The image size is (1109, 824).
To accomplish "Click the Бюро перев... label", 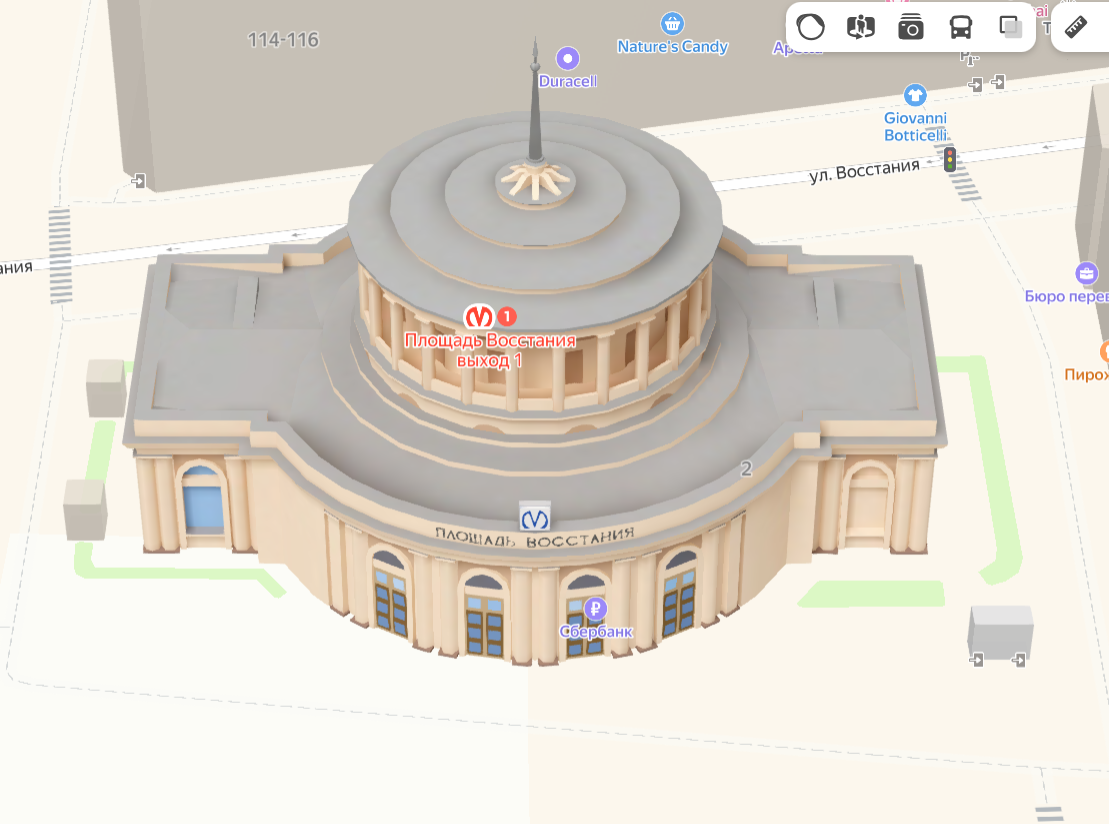I will [1067, 296].
